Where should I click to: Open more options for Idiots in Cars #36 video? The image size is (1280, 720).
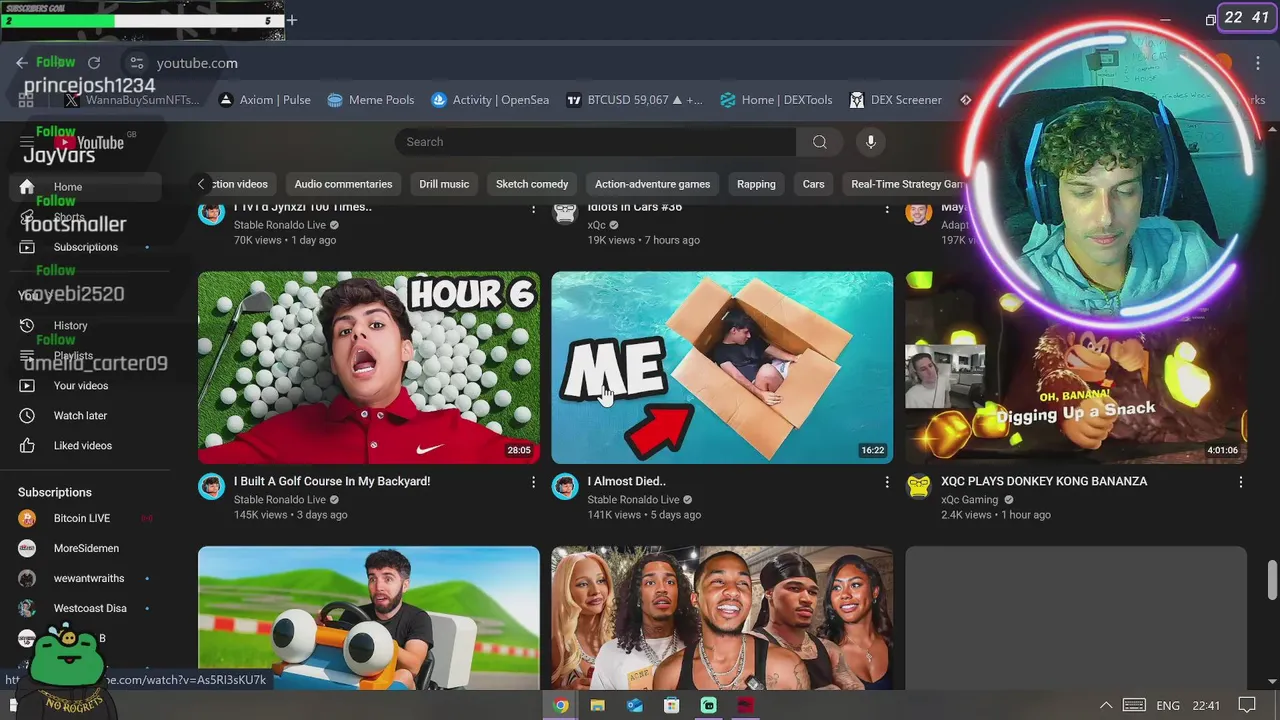pyautogui.click(x=887, y=208)
